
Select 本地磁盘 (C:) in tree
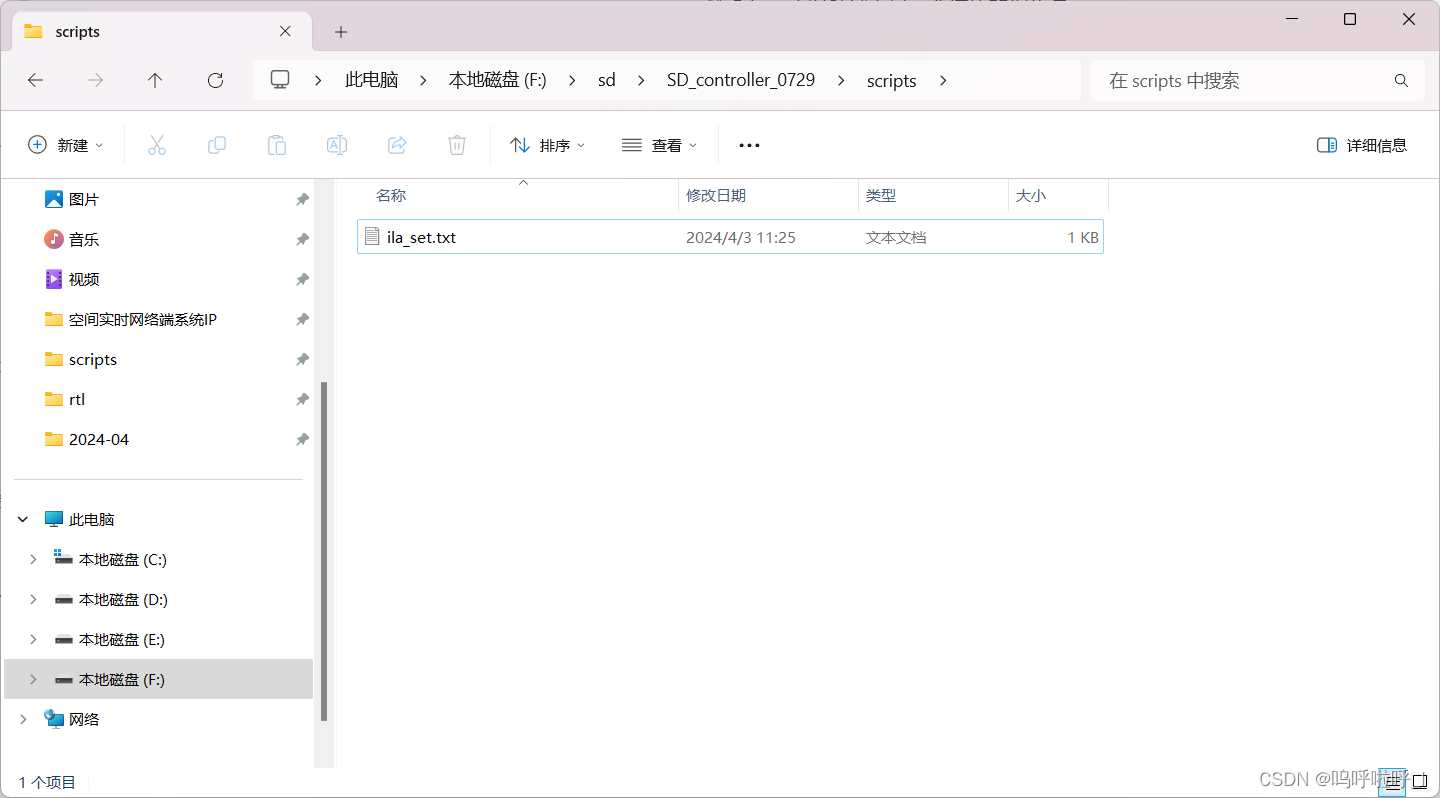tap(123, 560)
